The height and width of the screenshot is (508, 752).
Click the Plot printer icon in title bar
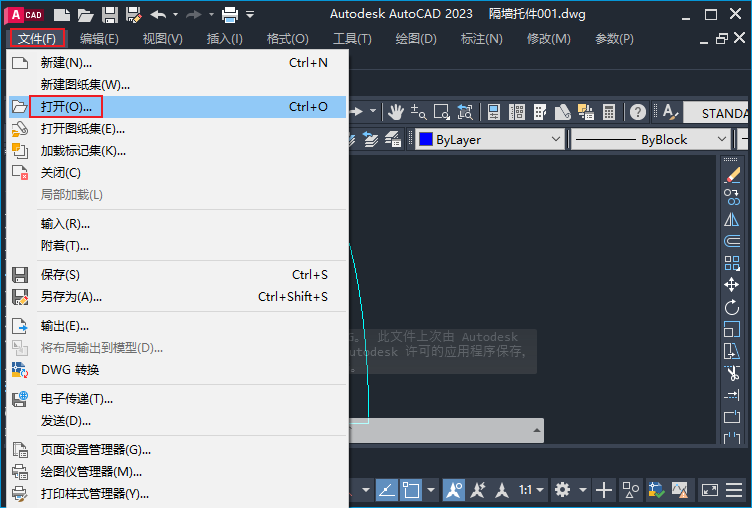tap(230, 15)
